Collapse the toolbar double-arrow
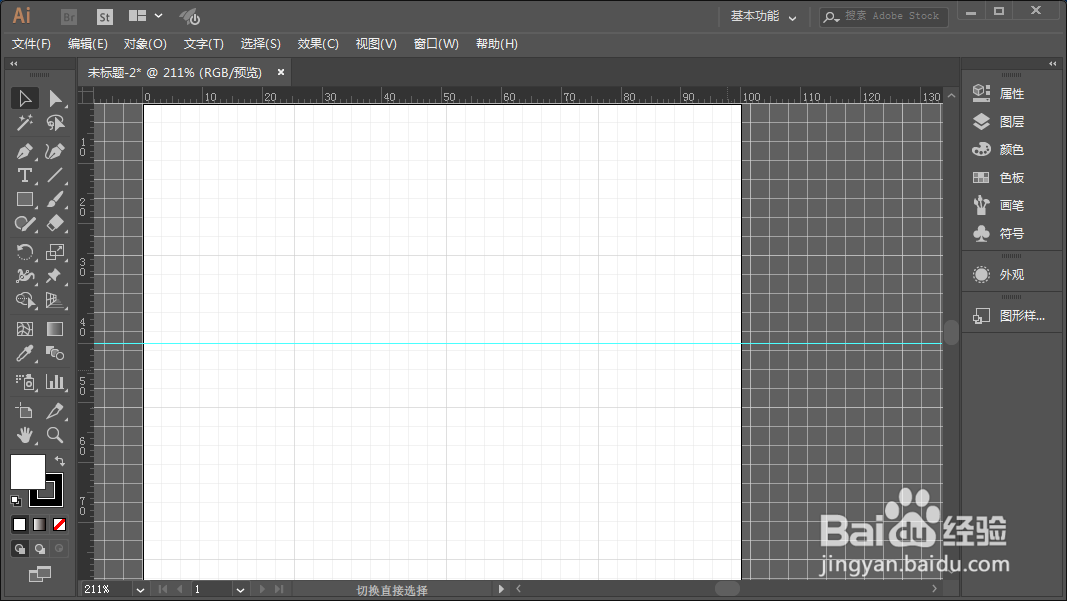1067x601 pixels. pyautogui.click(x=13, y=63)
